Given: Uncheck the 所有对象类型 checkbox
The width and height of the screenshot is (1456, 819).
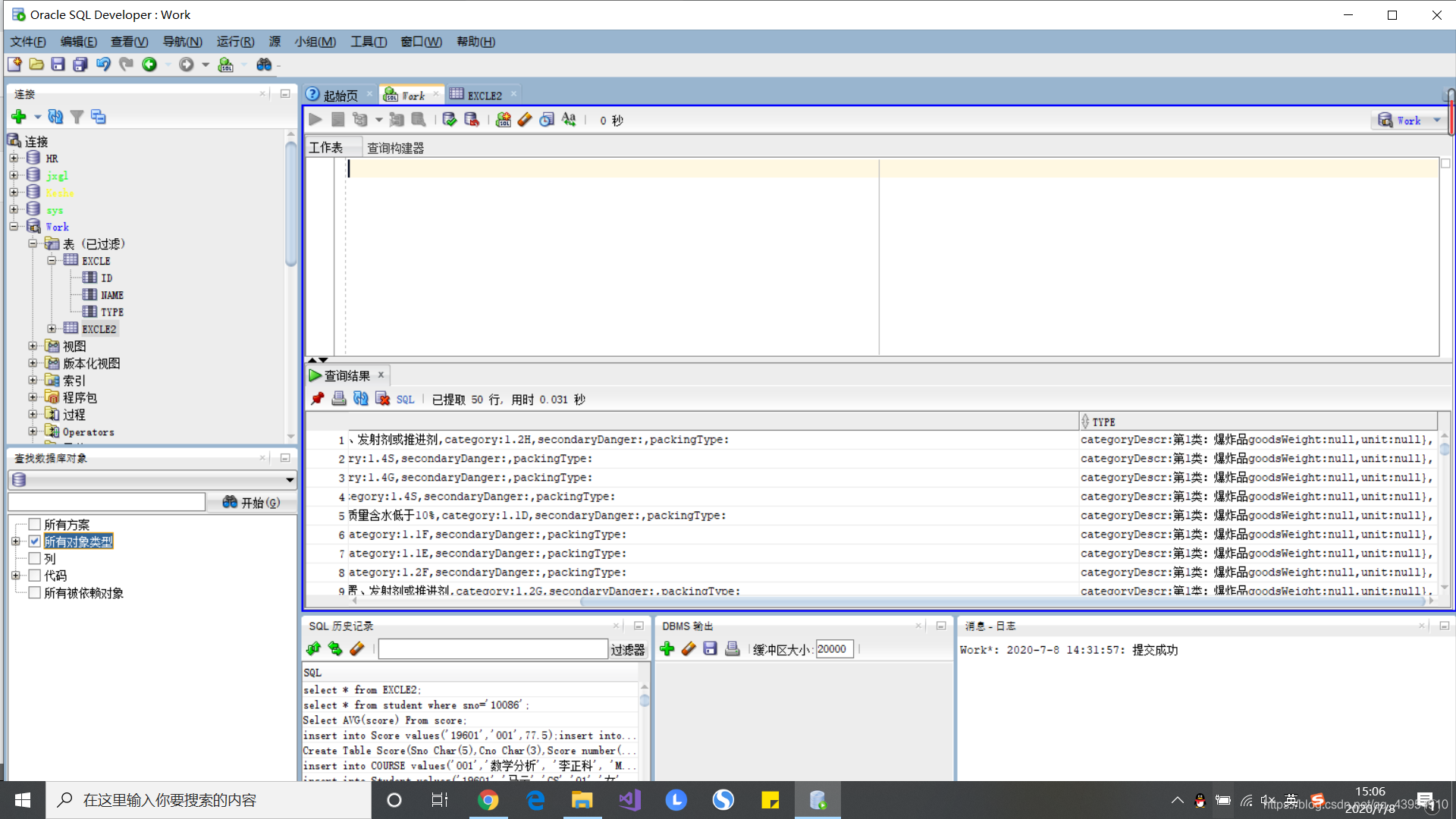Looking at the screenshot, I should 35,541.
